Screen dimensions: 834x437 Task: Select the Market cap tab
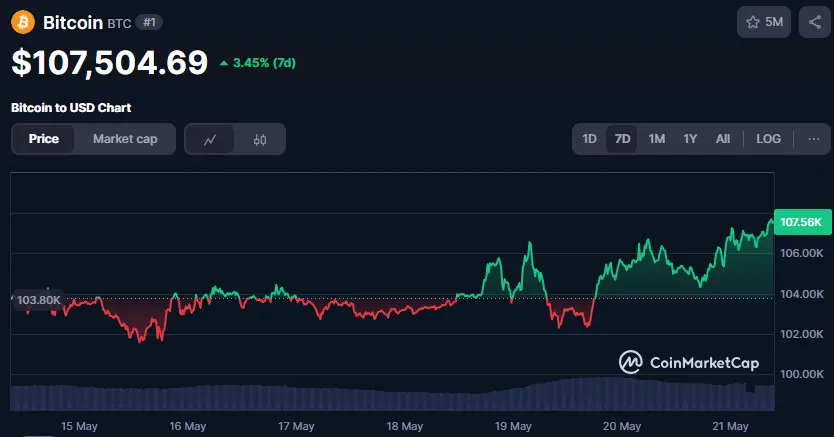125,139
